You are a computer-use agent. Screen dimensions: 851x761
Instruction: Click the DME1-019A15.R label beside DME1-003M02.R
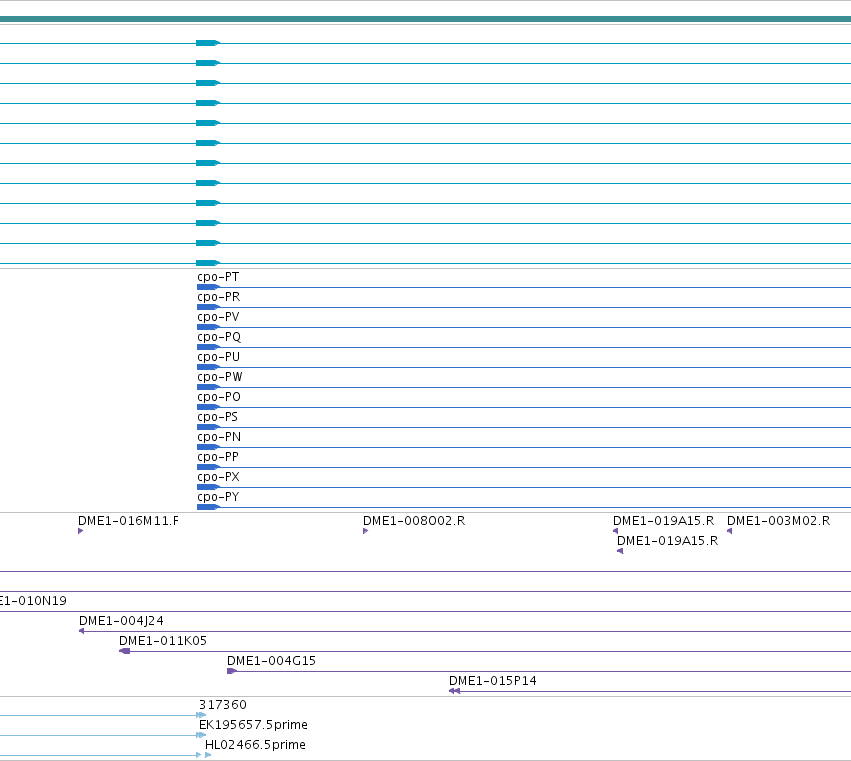664,521
